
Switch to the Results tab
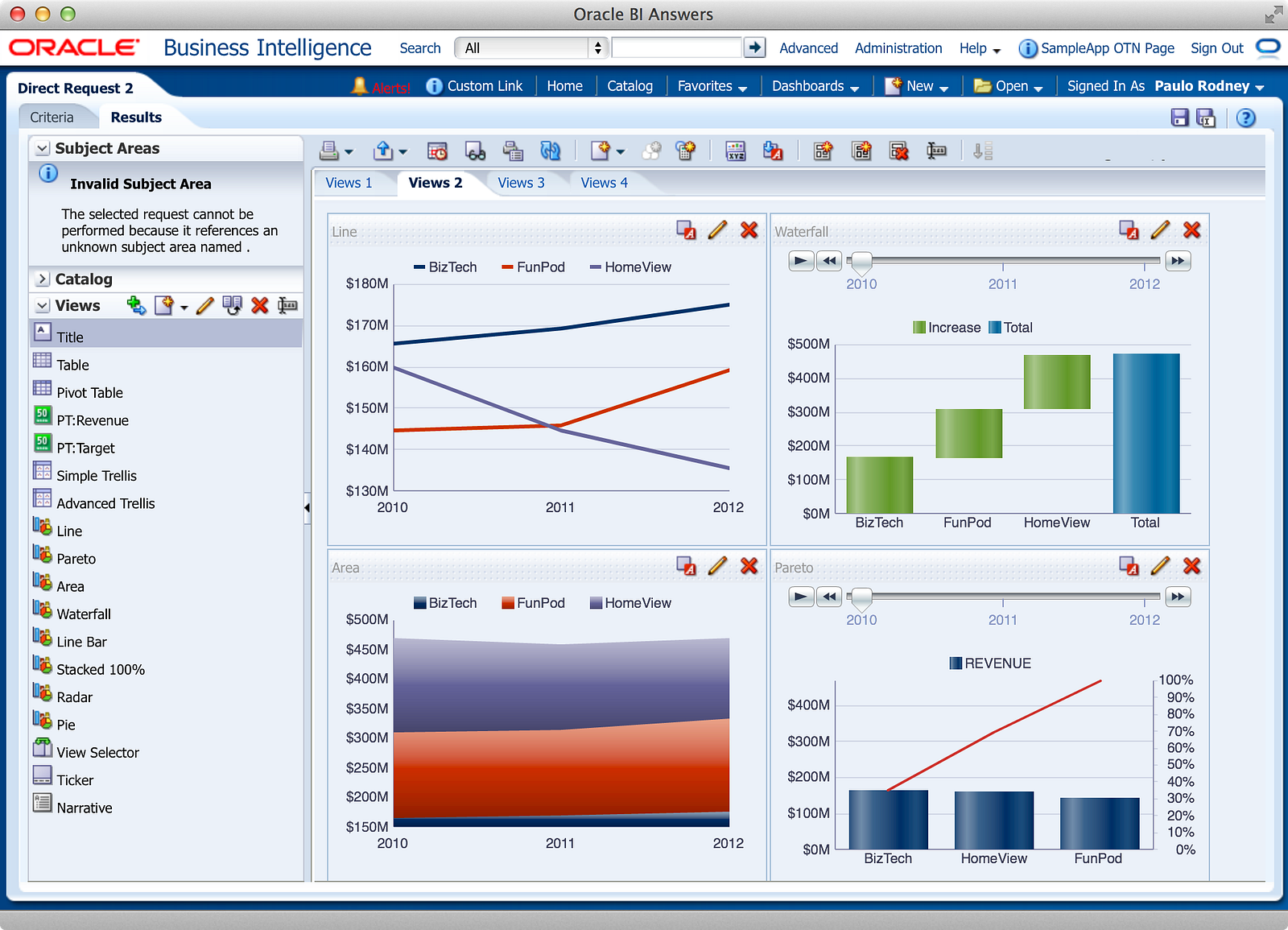136,118
